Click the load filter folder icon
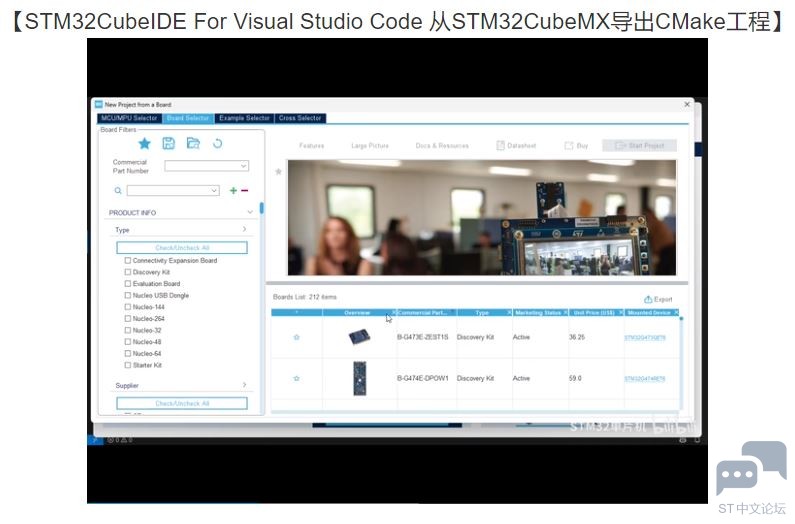795x524 pixels. tap(193, 144)
